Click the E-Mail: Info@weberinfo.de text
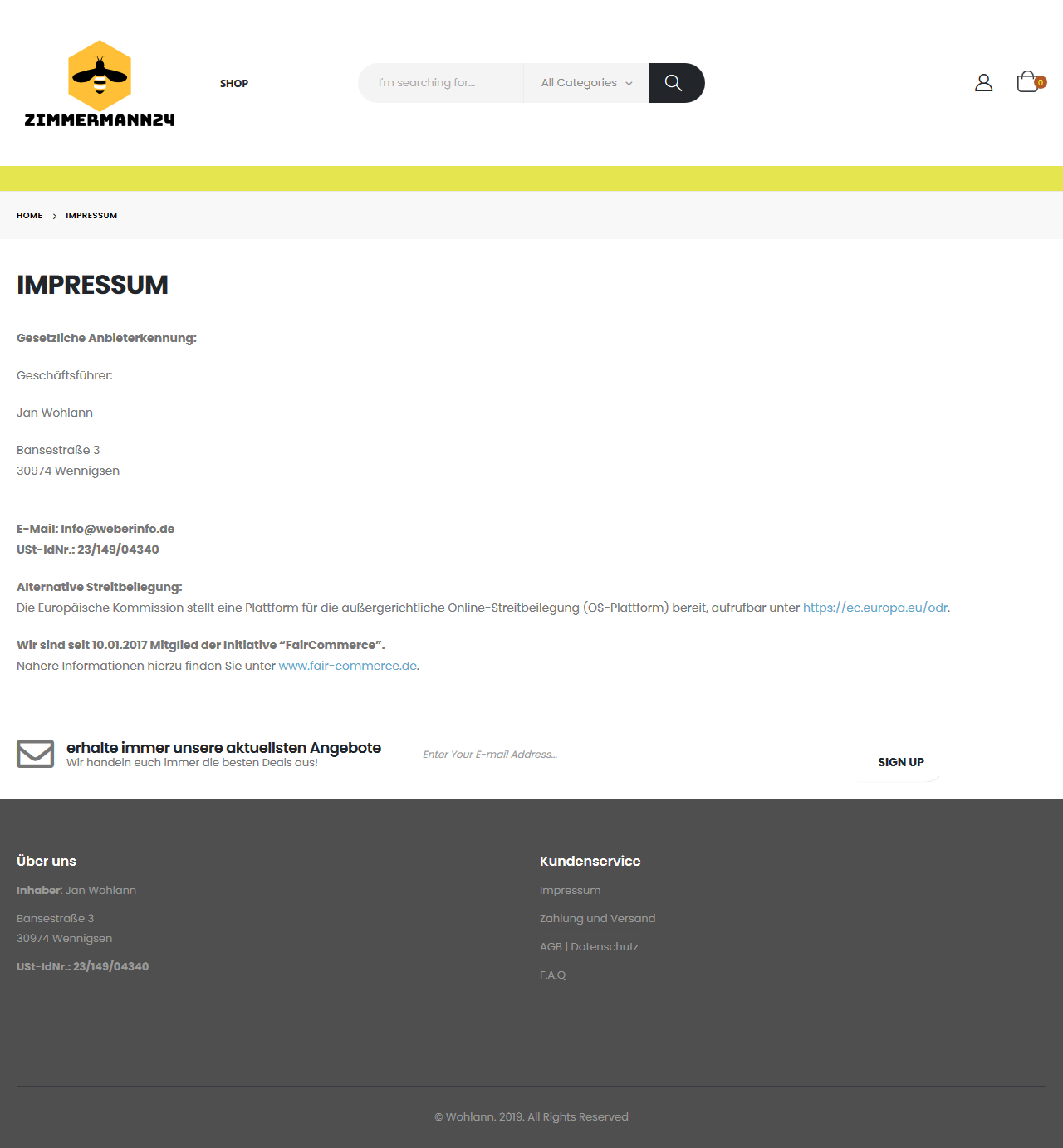This screenshot has width=1063, height=1148. [x=96, y=529]
